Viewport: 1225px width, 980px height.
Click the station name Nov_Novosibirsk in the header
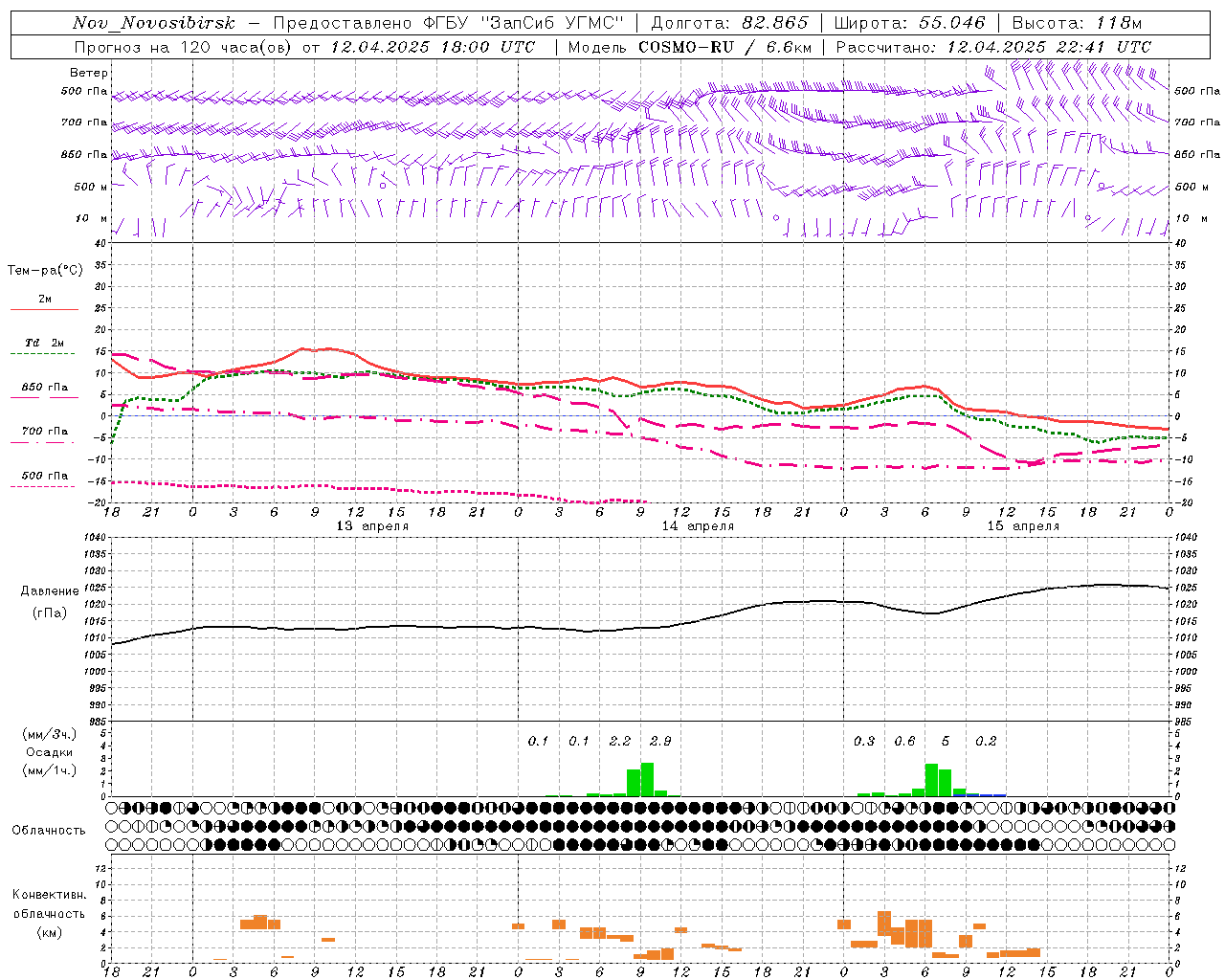(x=153, y=23)
